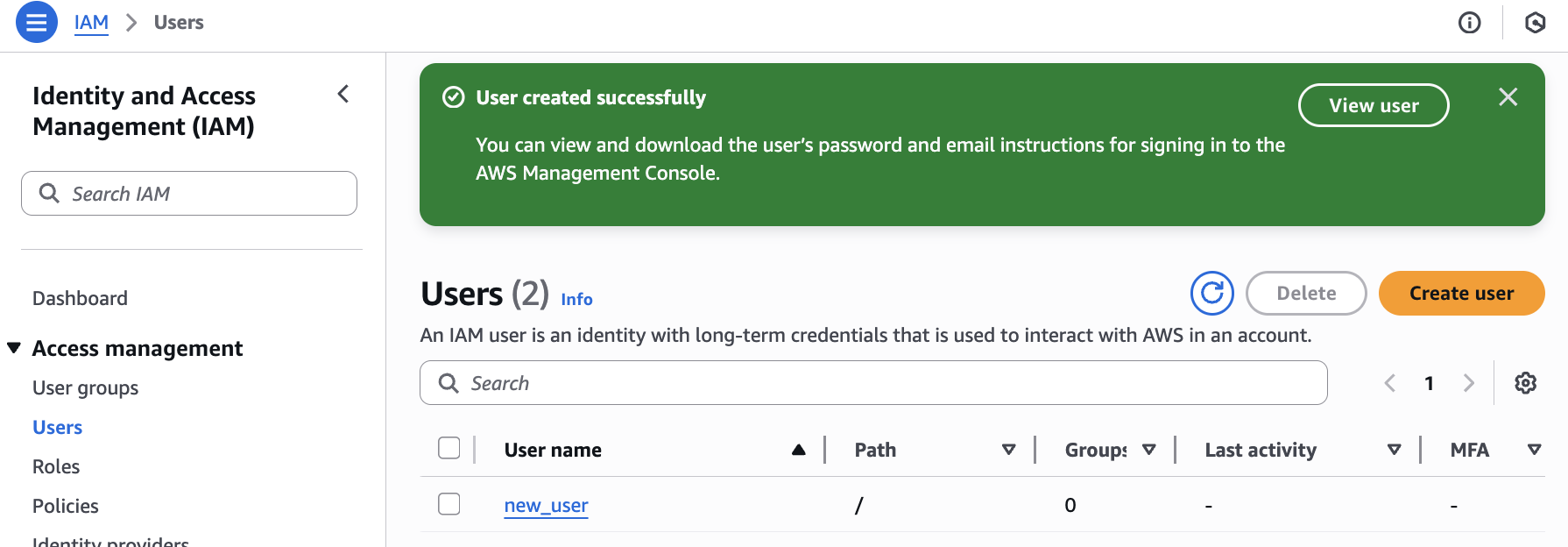This screenshot has width=1568, height=547.
Task: Collapse the IAM sidebar panel
Action: tap(343, 95)
